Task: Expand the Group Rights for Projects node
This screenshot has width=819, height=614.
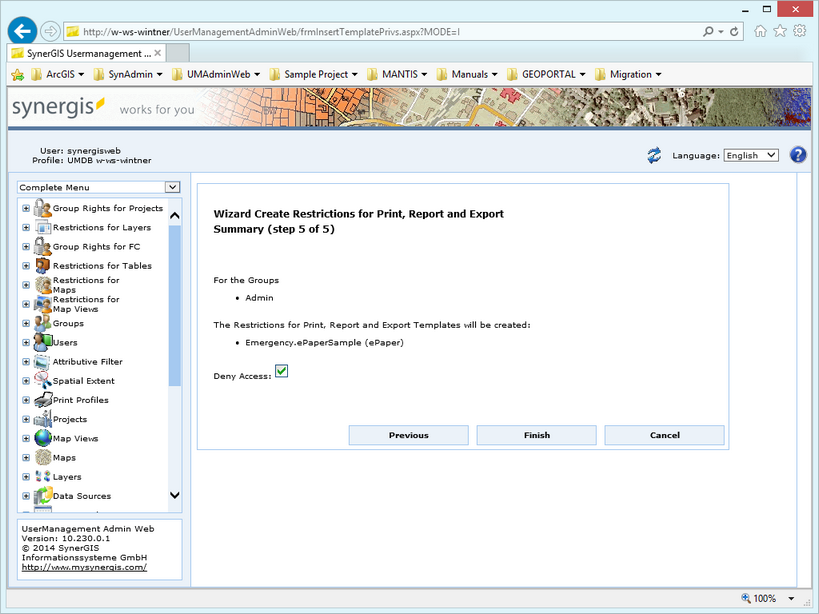Action: point(23,208)
